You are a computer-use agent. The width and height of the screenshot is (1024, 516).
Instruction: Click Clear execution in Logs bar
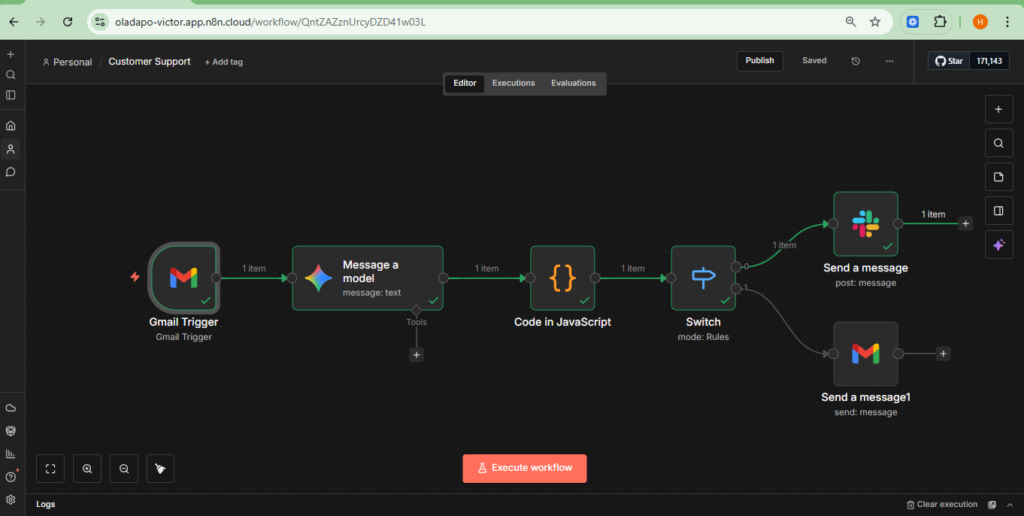[x=942, y=504]
